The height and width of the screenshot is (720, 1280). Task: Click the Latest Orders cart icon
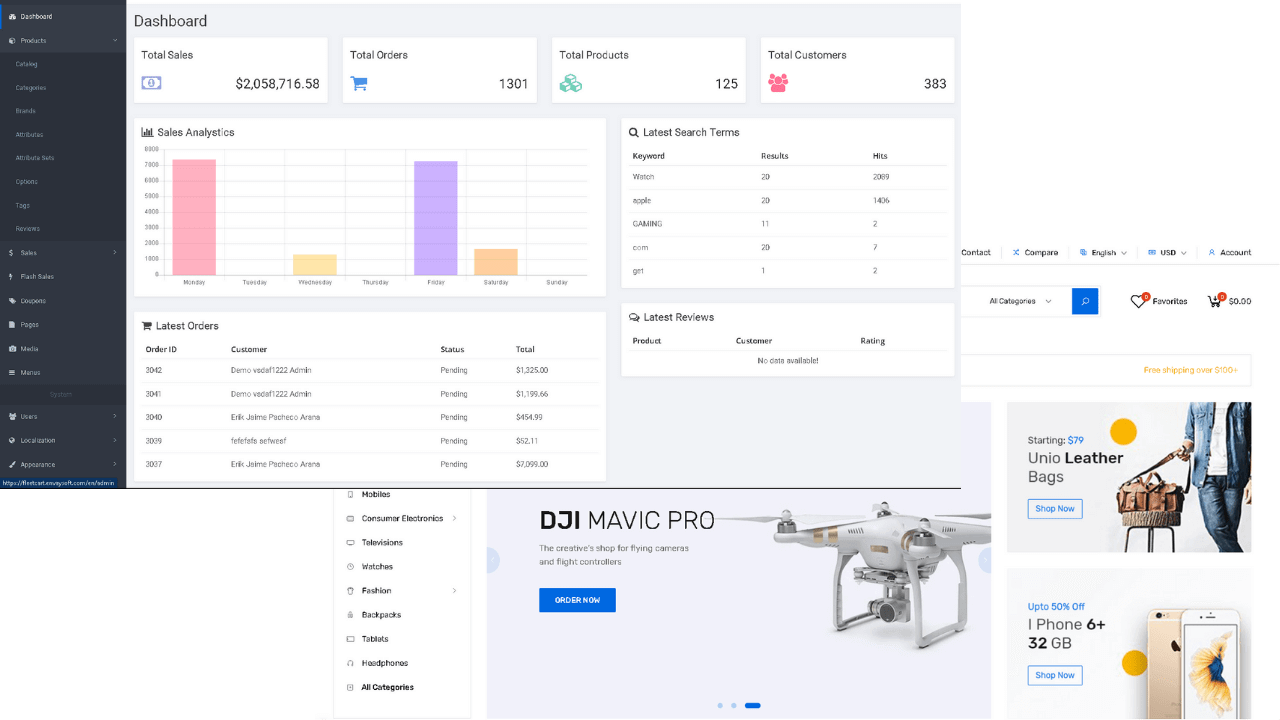[x=147, y=326]
